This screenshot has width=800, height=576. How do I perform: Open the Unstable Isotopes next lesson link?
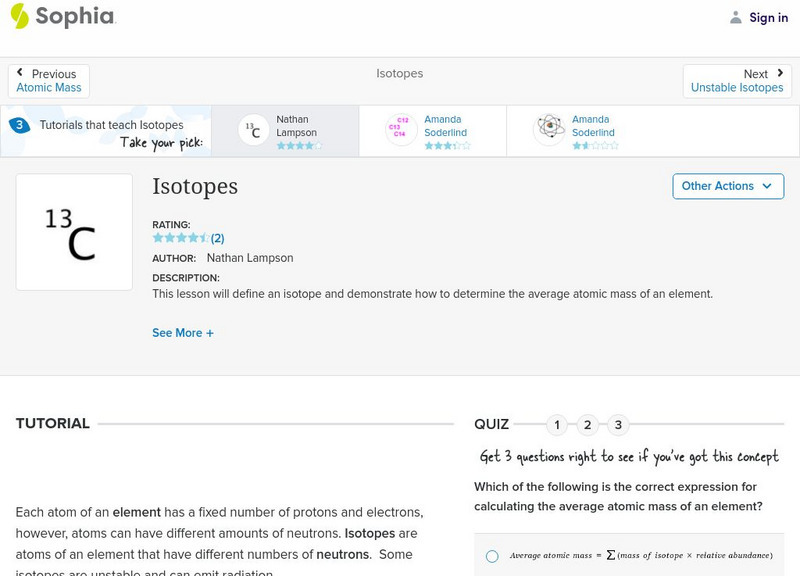tap(737, 88)
